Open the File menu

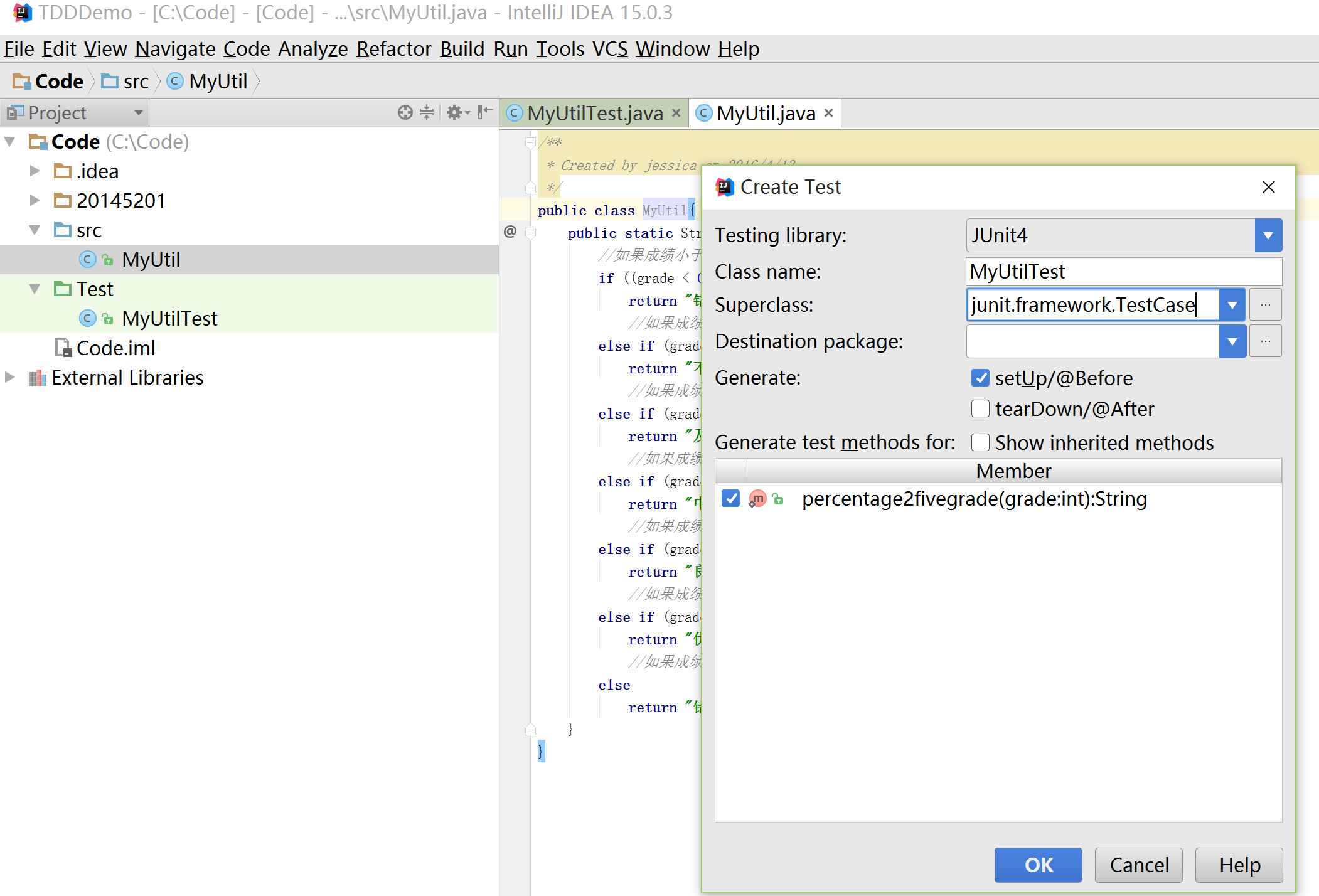(19, 49)
